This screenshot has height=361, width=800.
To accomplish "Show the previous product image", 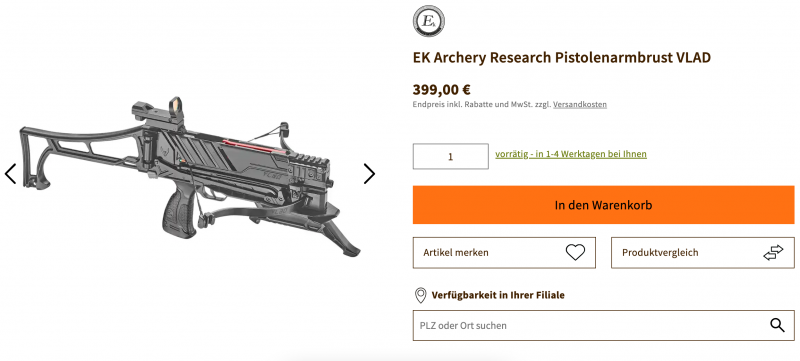I will [11, 174].
